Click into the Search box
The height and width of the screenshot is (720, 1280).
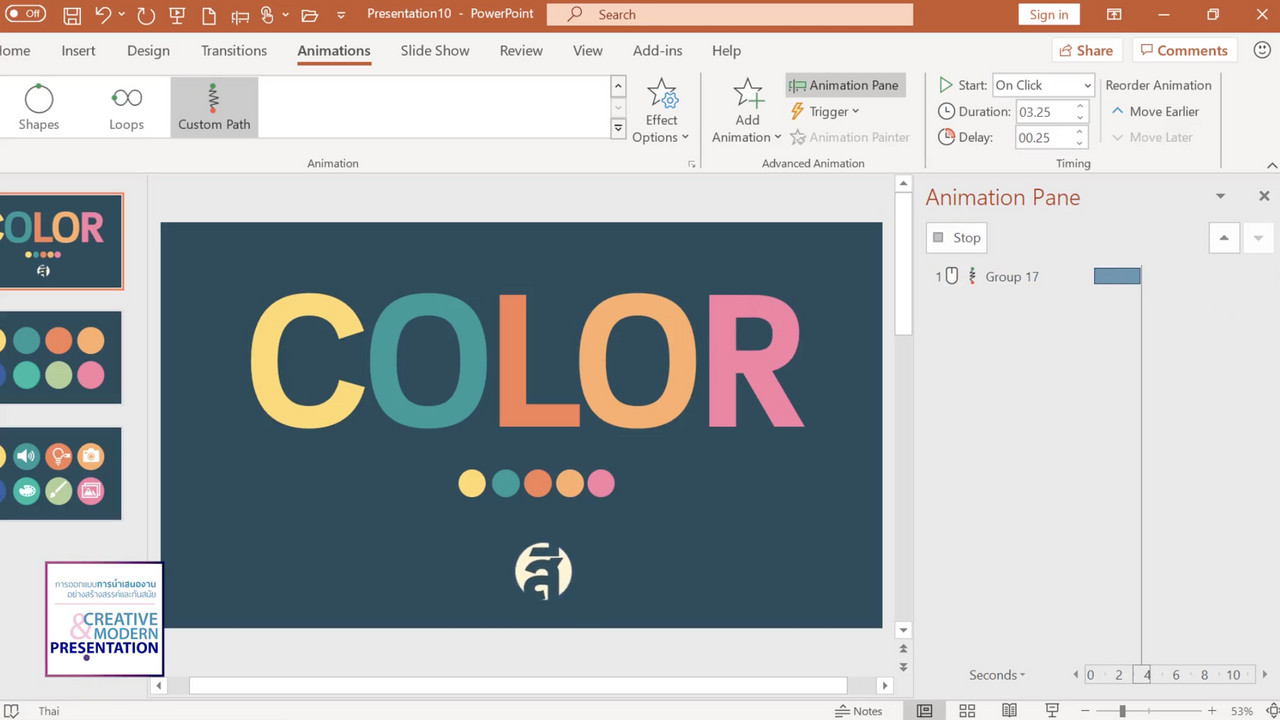point(730,14)
